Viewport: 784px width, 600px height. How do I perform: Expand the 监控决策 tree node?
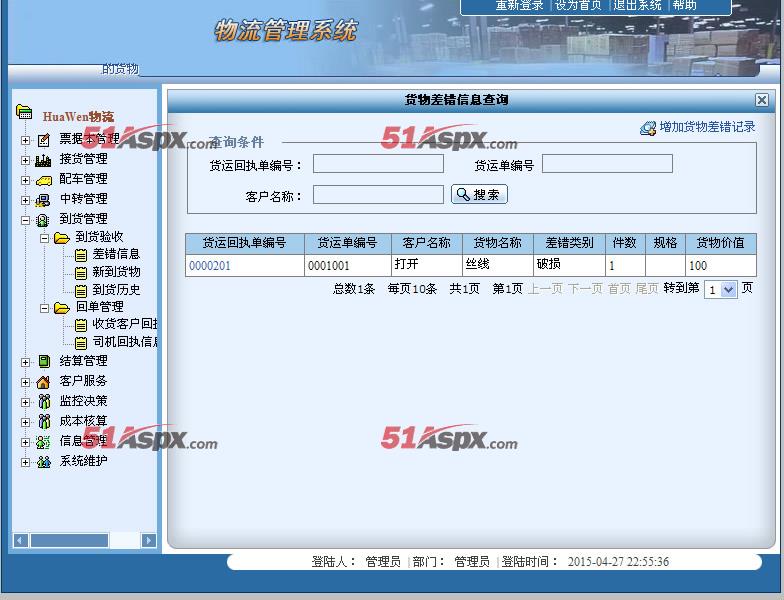tap(26, 402)
